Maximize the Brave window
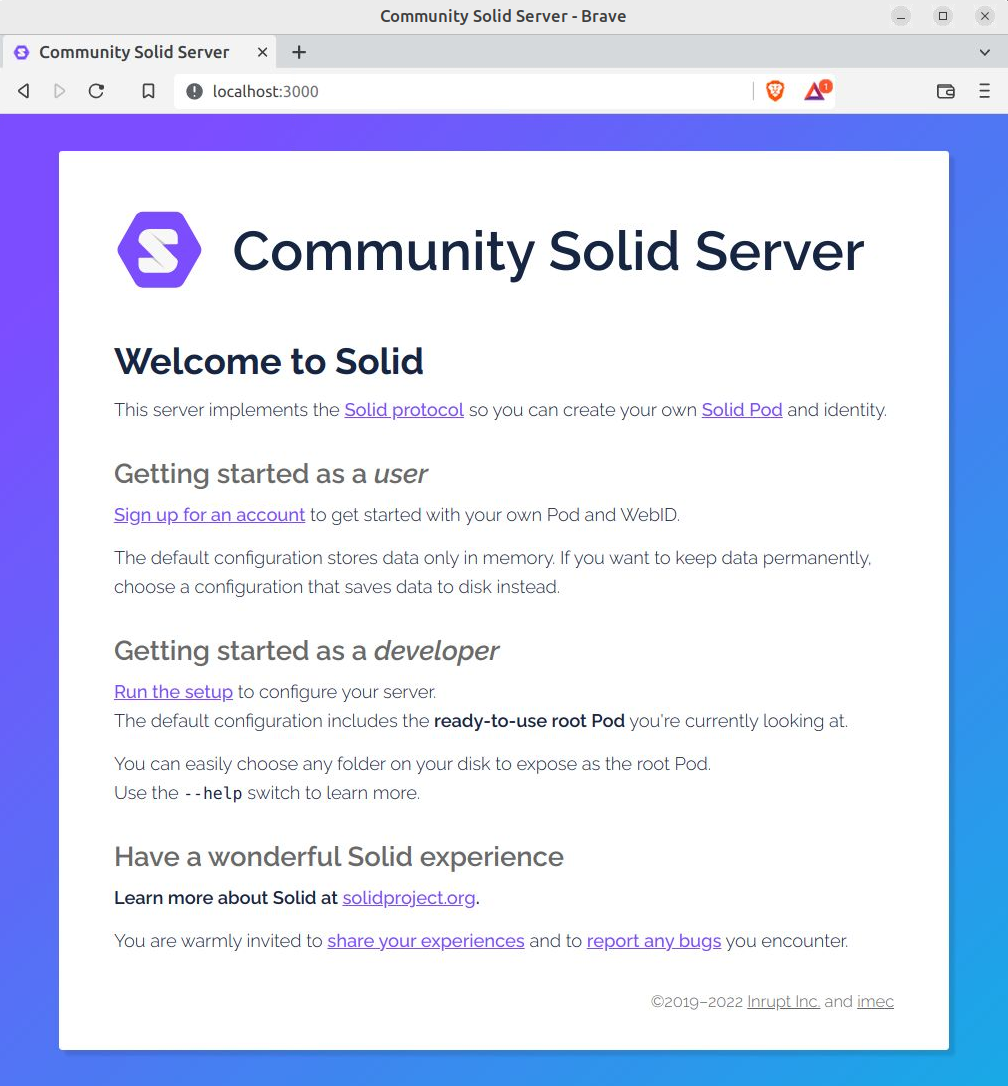 point(943,16)
